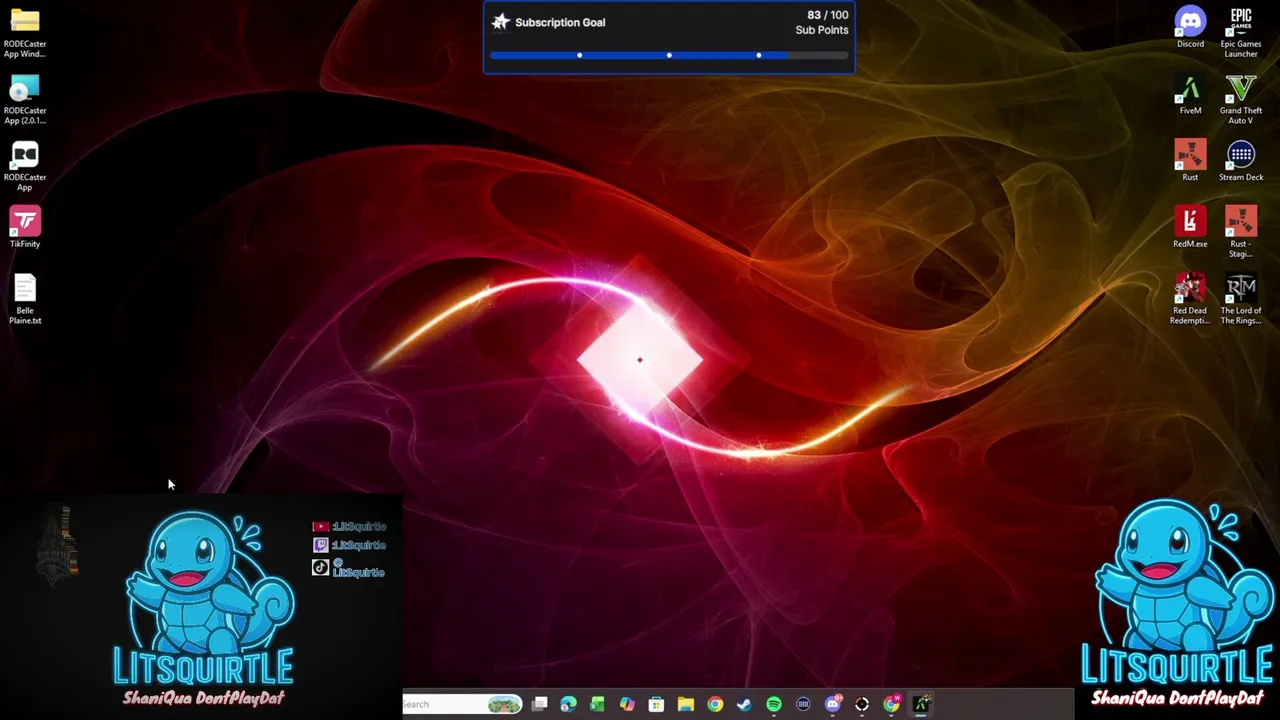
Task: Open Copilot from the taskbar
Action: tap(627, 704)
